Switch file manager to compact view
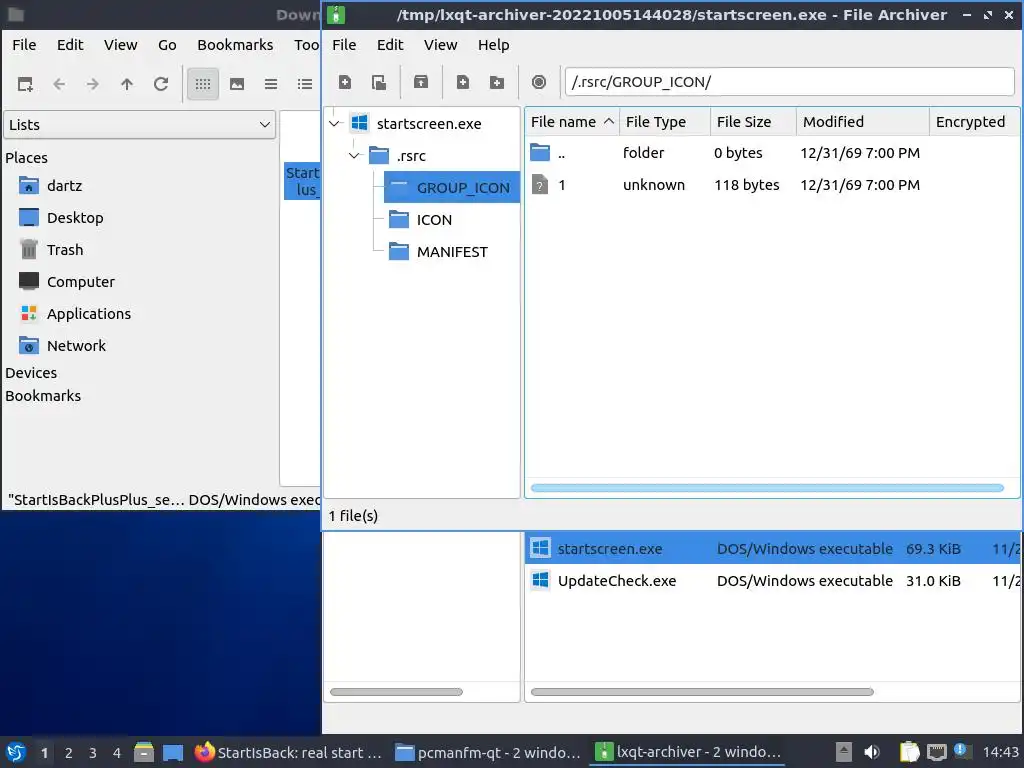The width and height of the screenshot is (1024, 768). click(271, 84)
